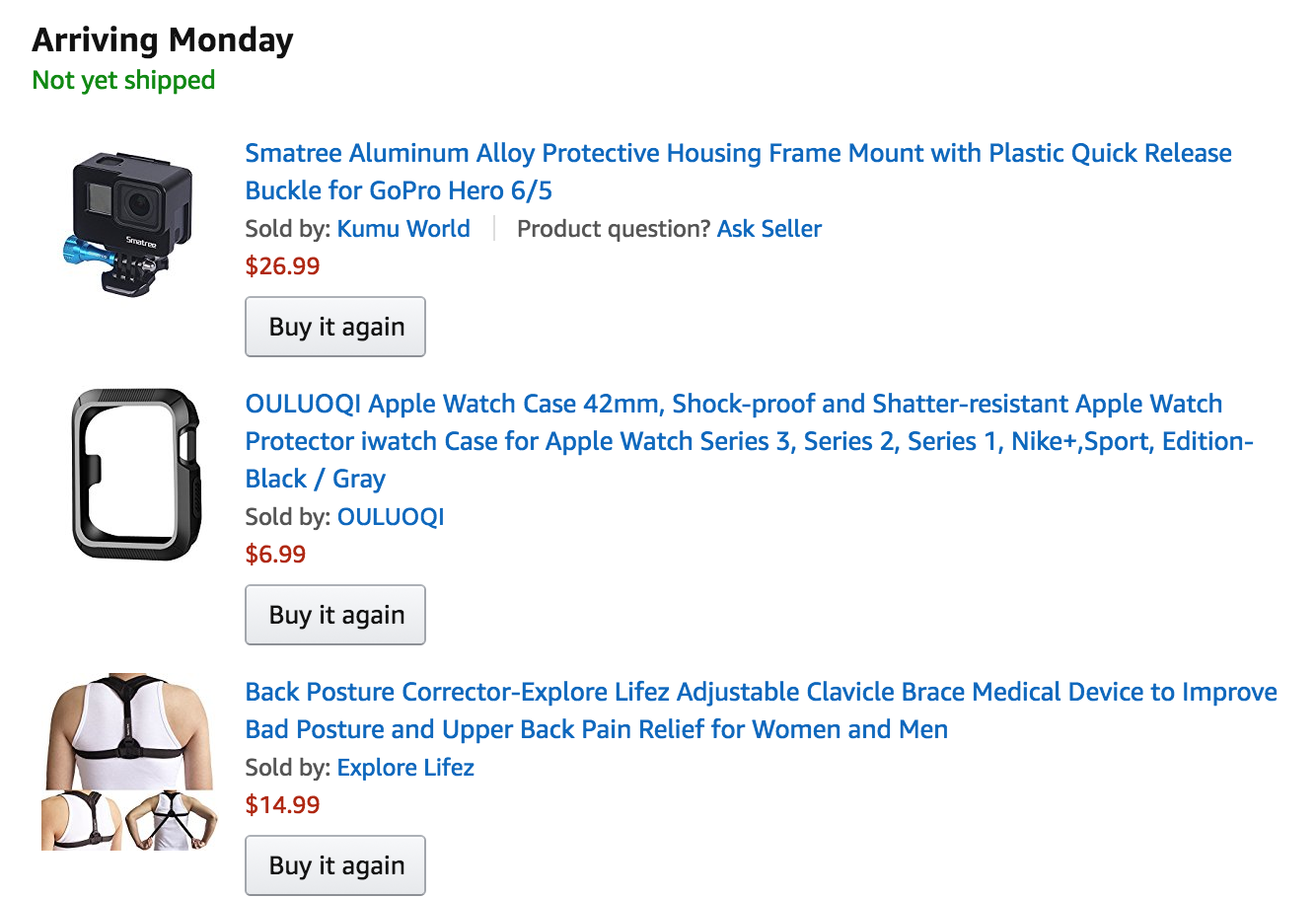Click the Sold by label beside Kumu World
1316x898 pixels.
pyautogui.click(x=287, y=229)
